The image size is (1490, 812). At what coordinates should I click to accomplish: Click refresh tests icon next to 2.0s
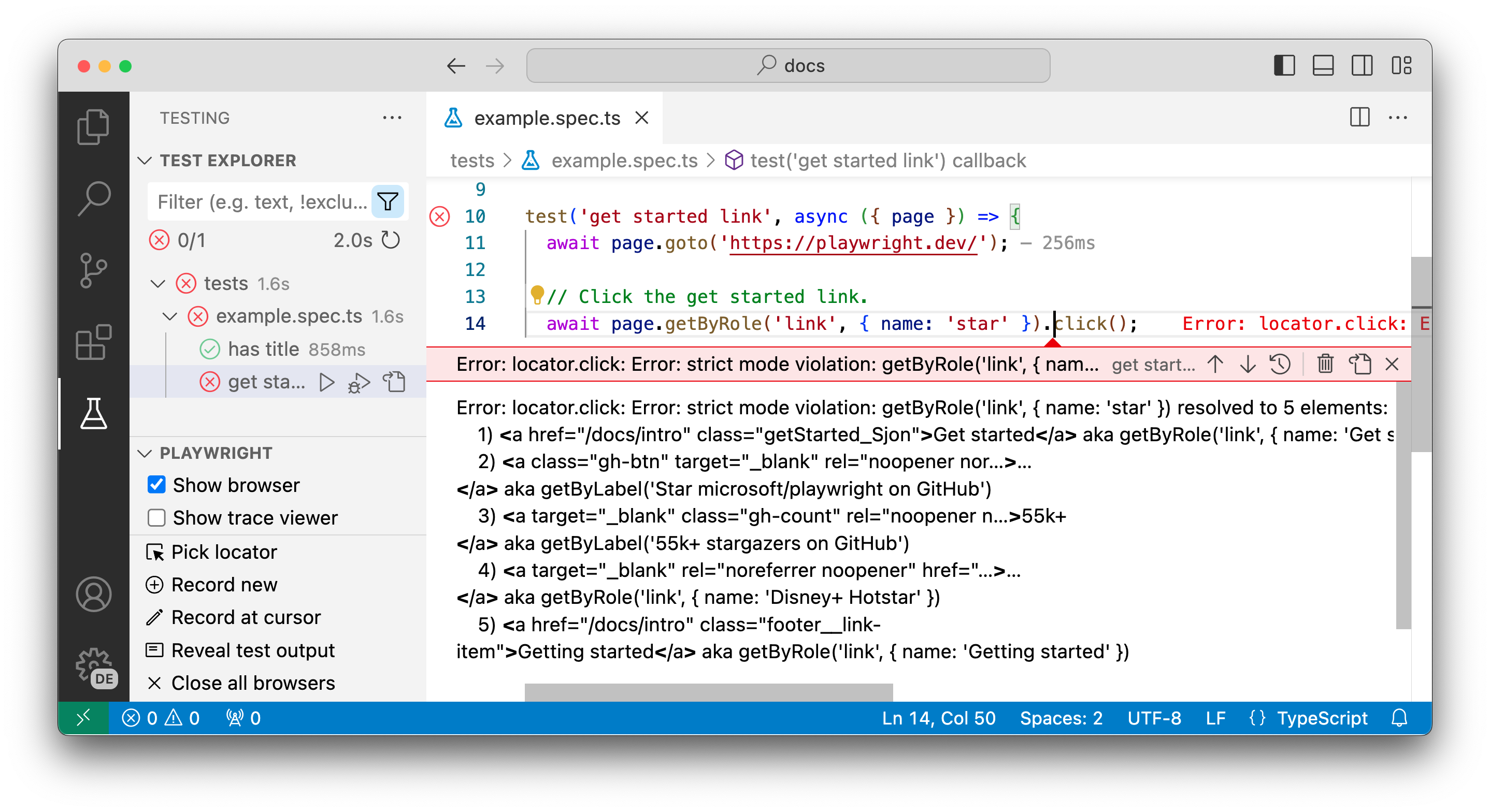(x=392, y=240)
